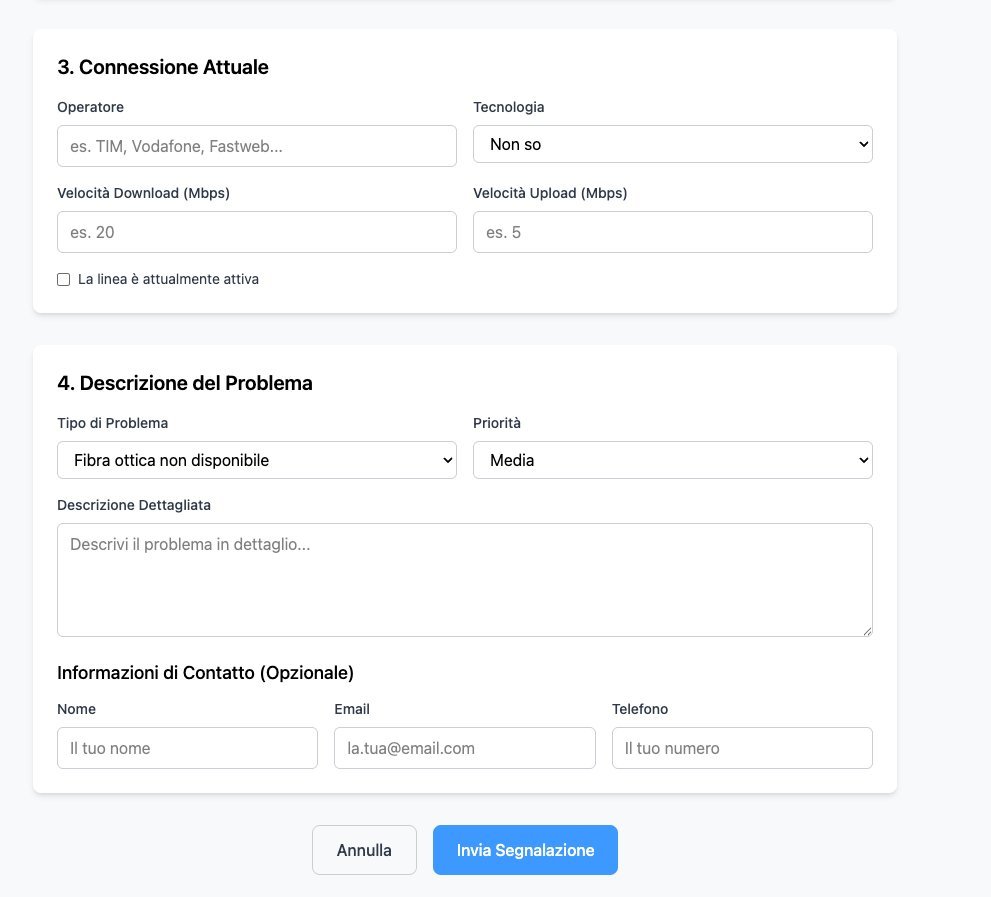Click the 'La linea è attualmente attiva' label text

coord(168,280)
